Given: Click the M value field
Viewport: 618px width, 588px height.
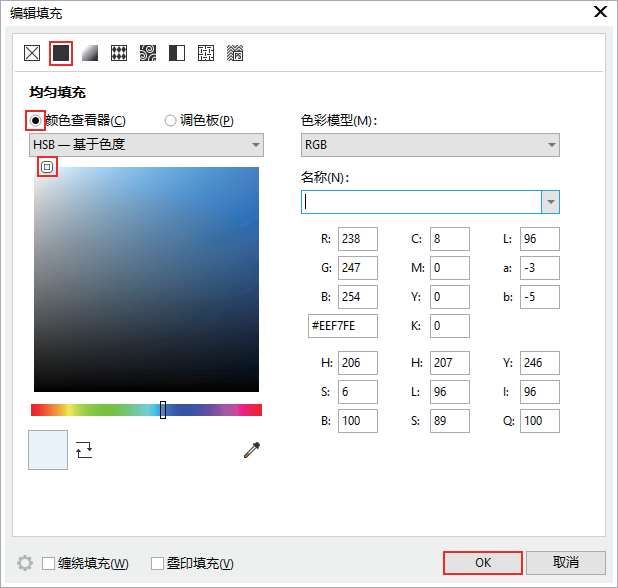Looking at the screenshot, I should click(450, 268).
